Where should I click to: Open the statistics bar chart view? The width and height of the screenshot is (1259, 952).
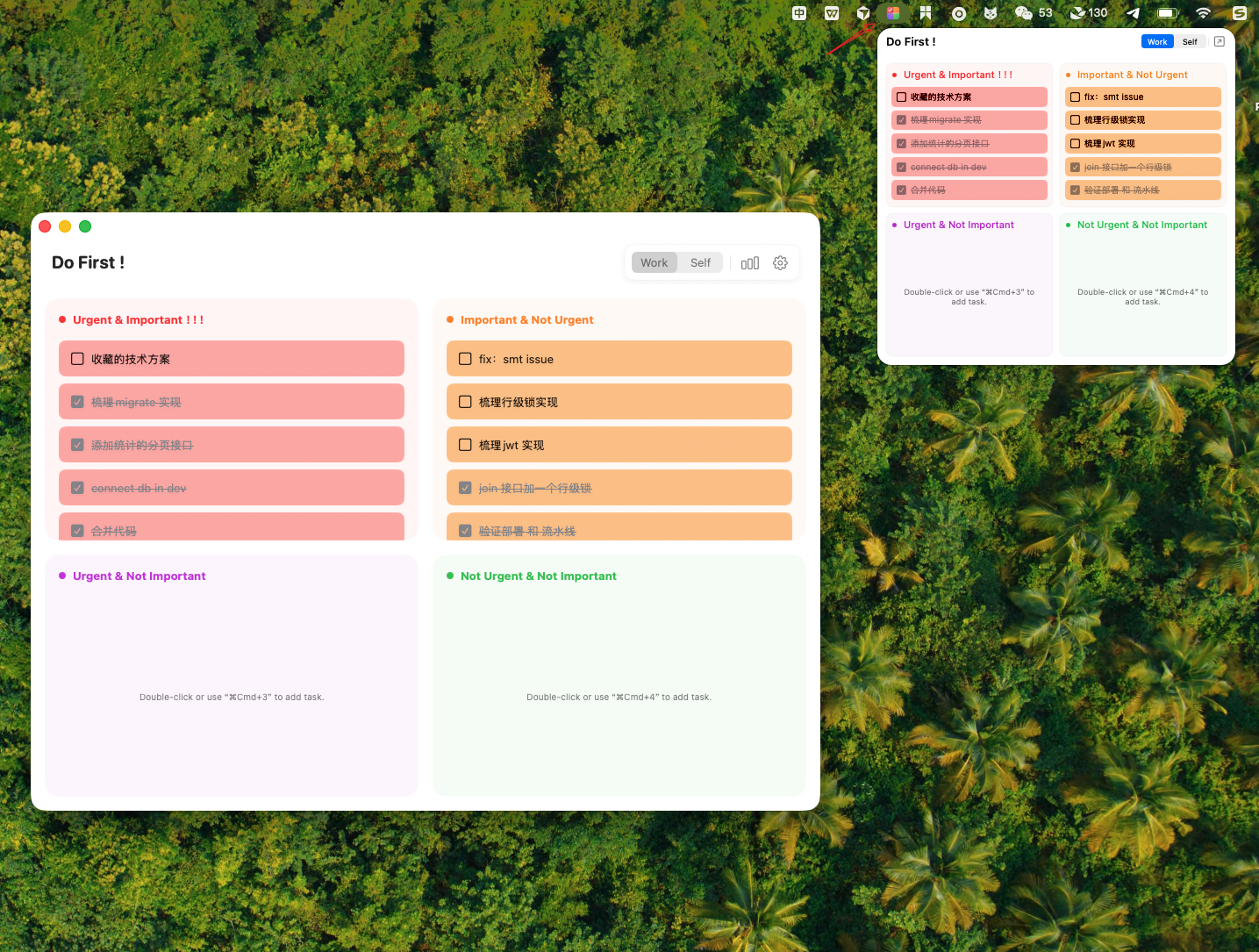pos(749,261)
